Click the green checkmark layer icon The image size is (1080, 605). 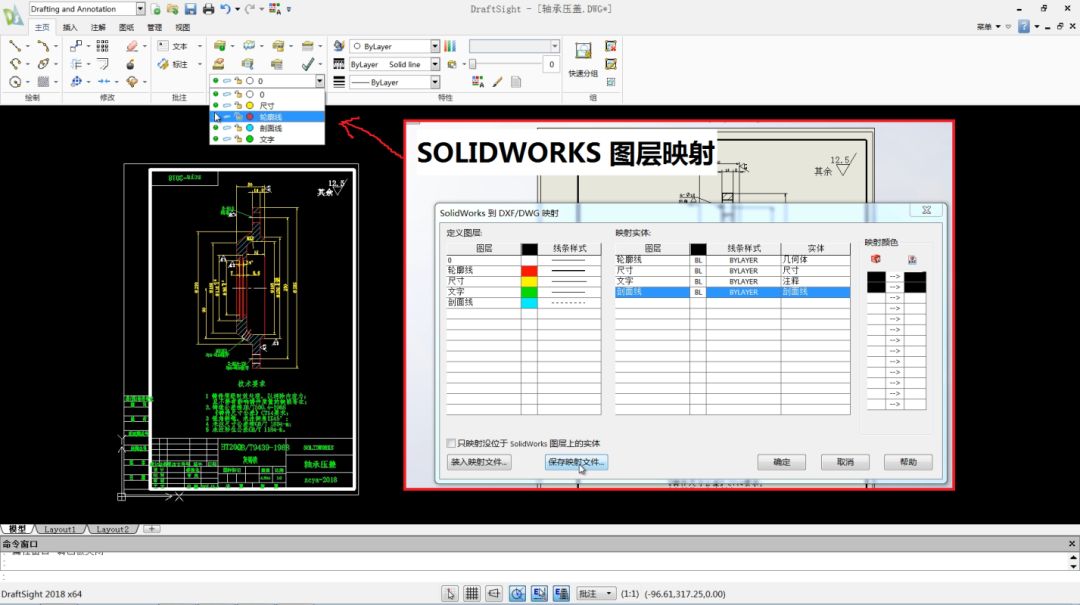(x=308, y=64)
